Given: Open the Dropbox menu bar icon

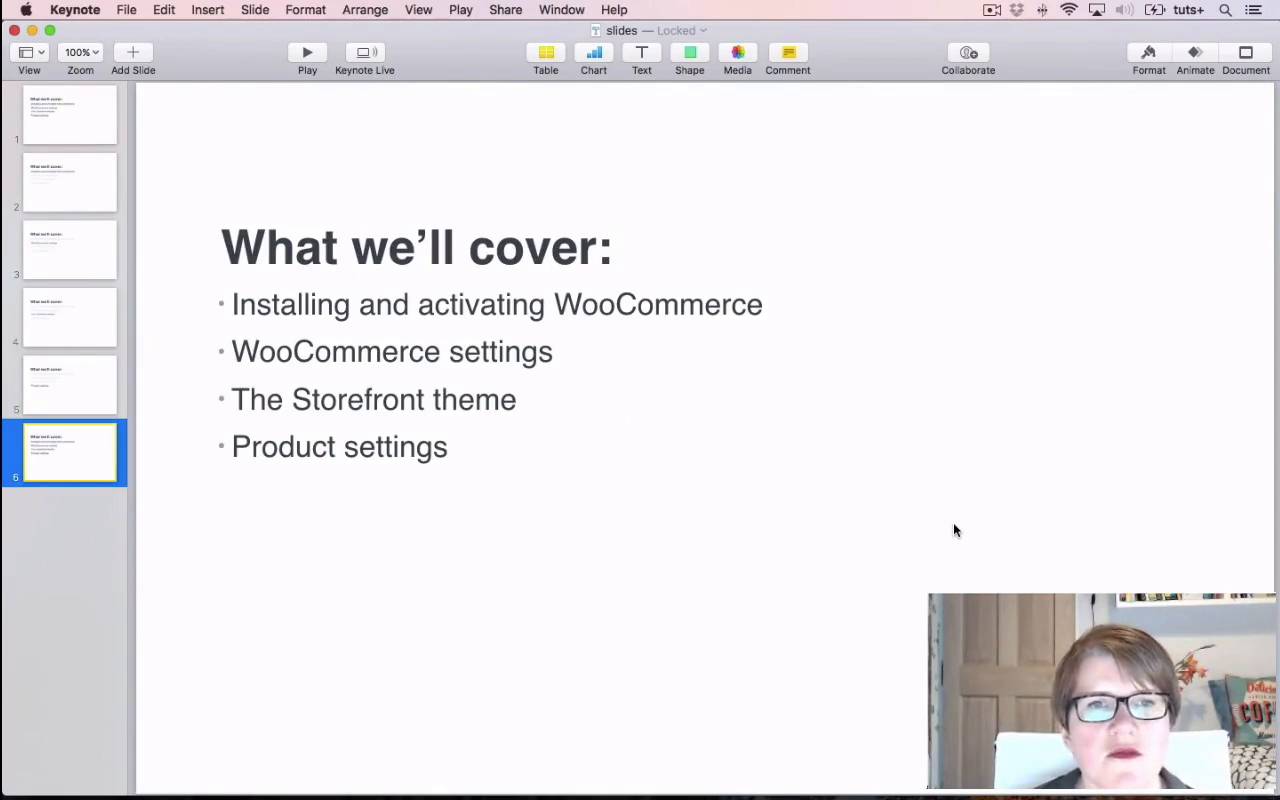Looking at the screenshot, I should pyautogui.click(x=1017, y=10).
